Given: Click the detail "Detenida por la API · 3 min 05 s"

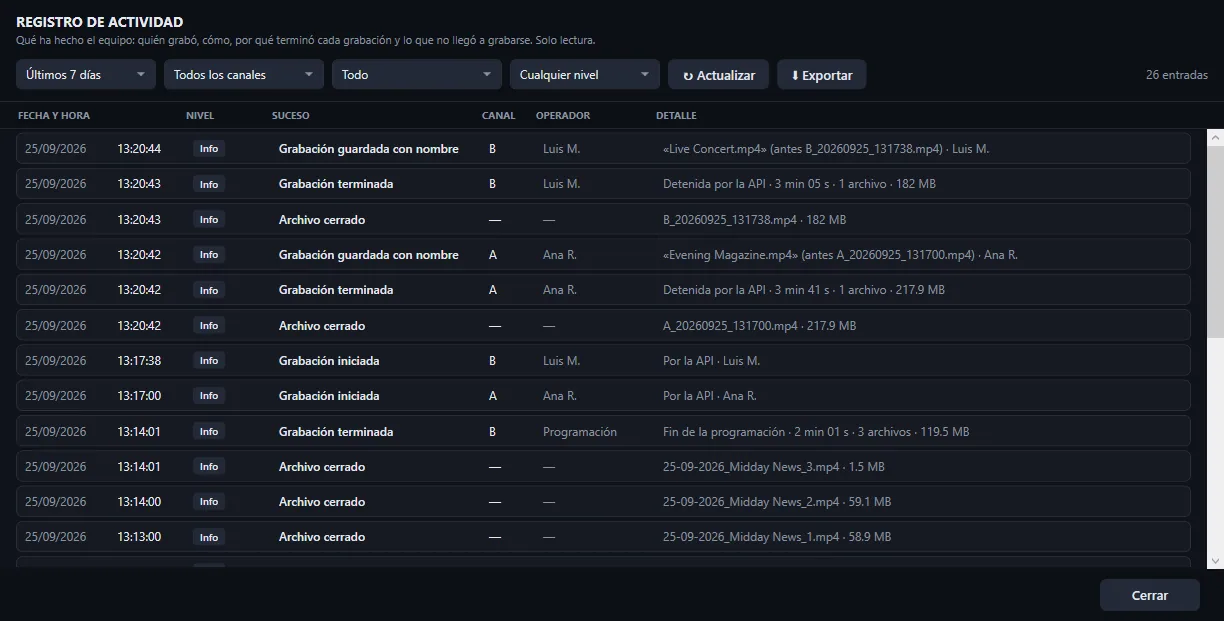Looking at the screenshot, I should point(799,184).
